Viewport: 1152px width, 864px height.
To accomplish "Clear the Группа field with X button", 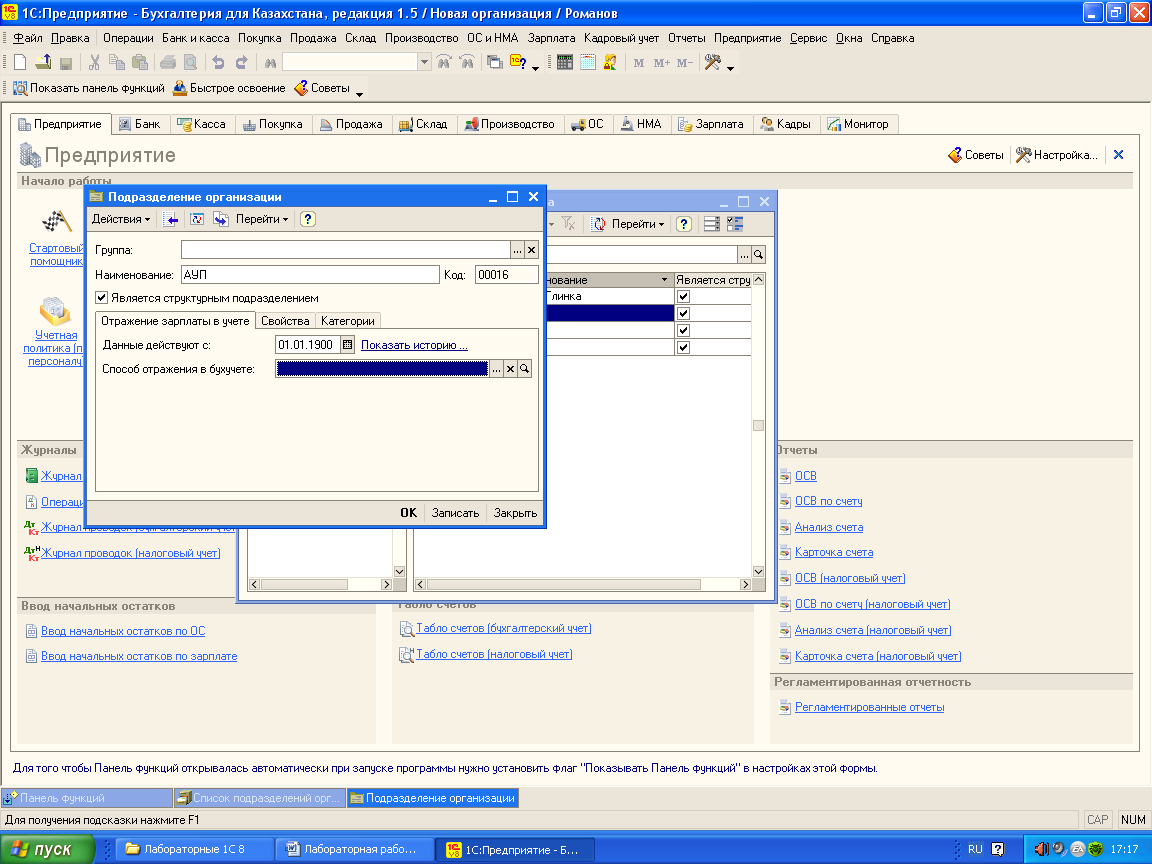I will (x=531, y=251).
